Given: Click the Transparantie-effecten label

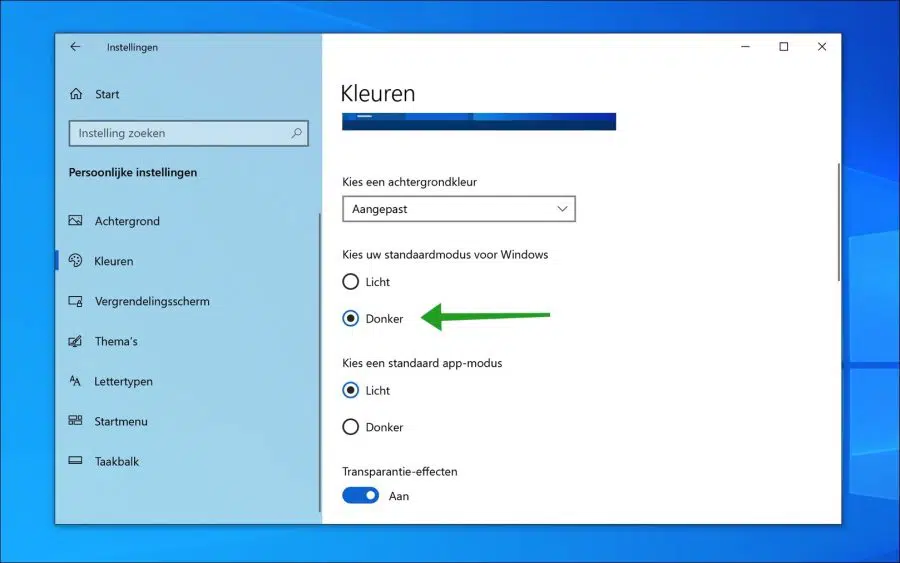Looking at the screenshot, I should (x=399, y=472).
